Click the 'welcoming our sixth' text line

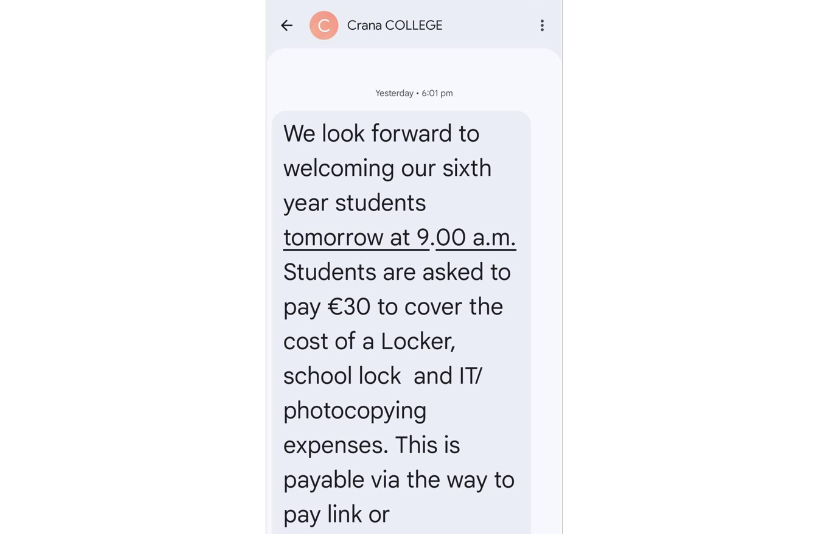pos(387,168)
